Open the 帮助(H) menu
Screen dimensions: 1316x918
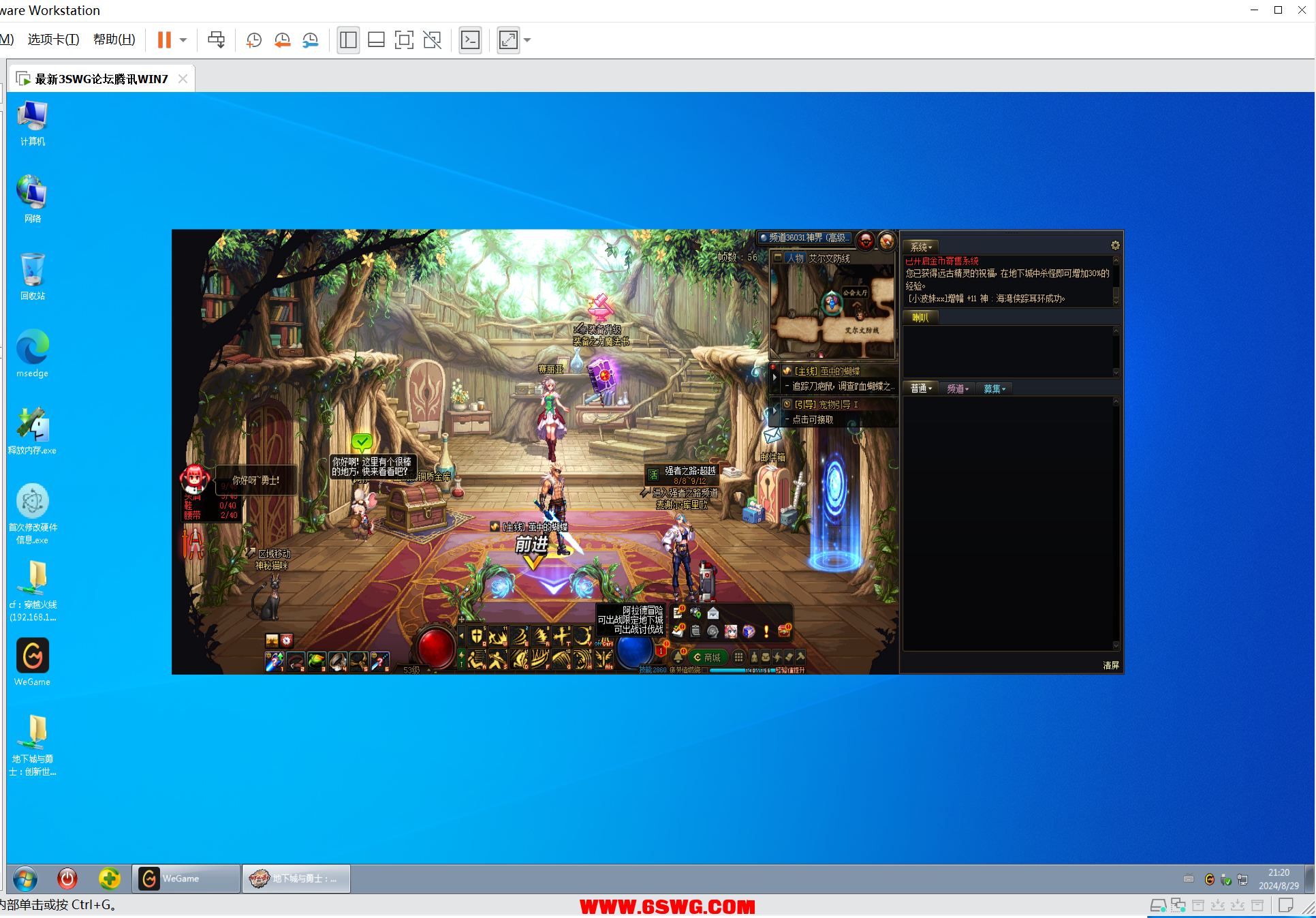[114, 40]
